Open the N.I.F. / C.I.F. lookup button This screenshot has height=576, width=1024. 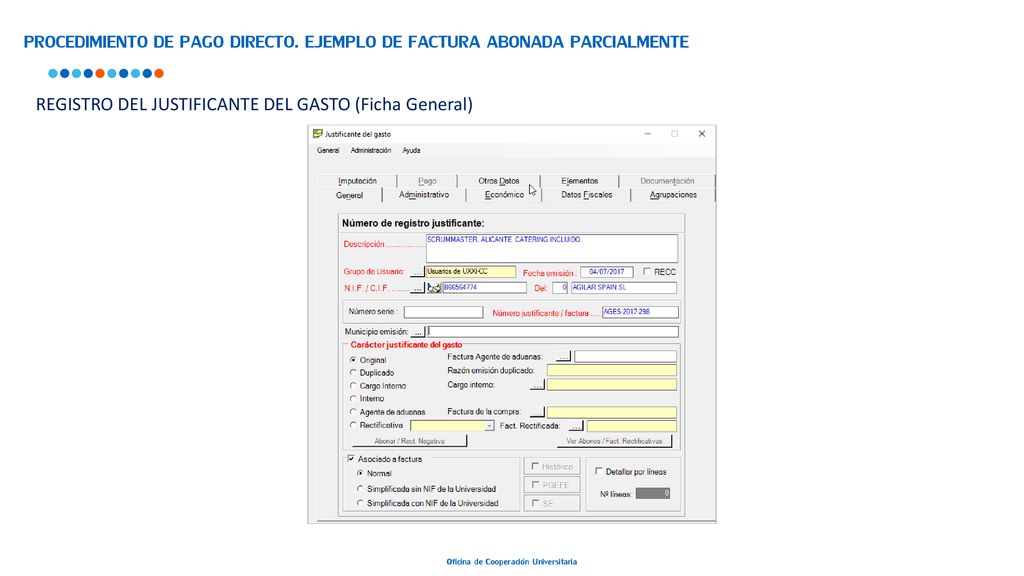[x=417, y=288]
